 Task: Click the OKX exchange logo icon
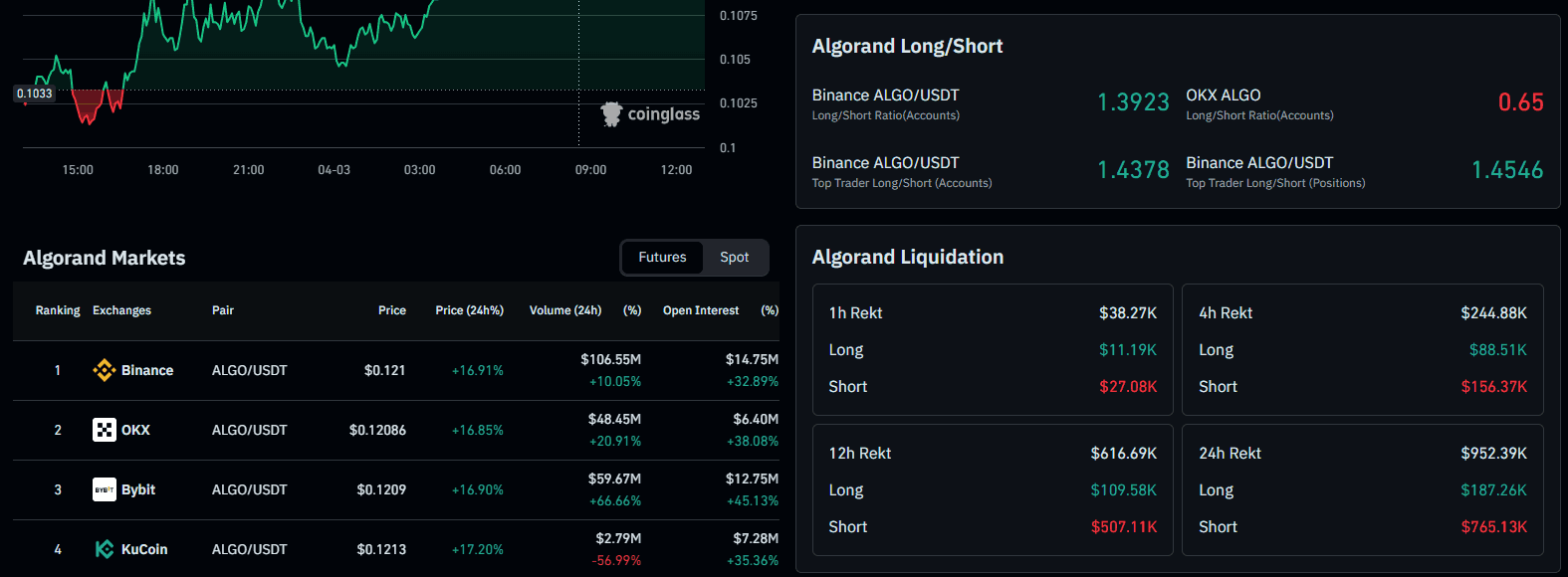point(105,430)
